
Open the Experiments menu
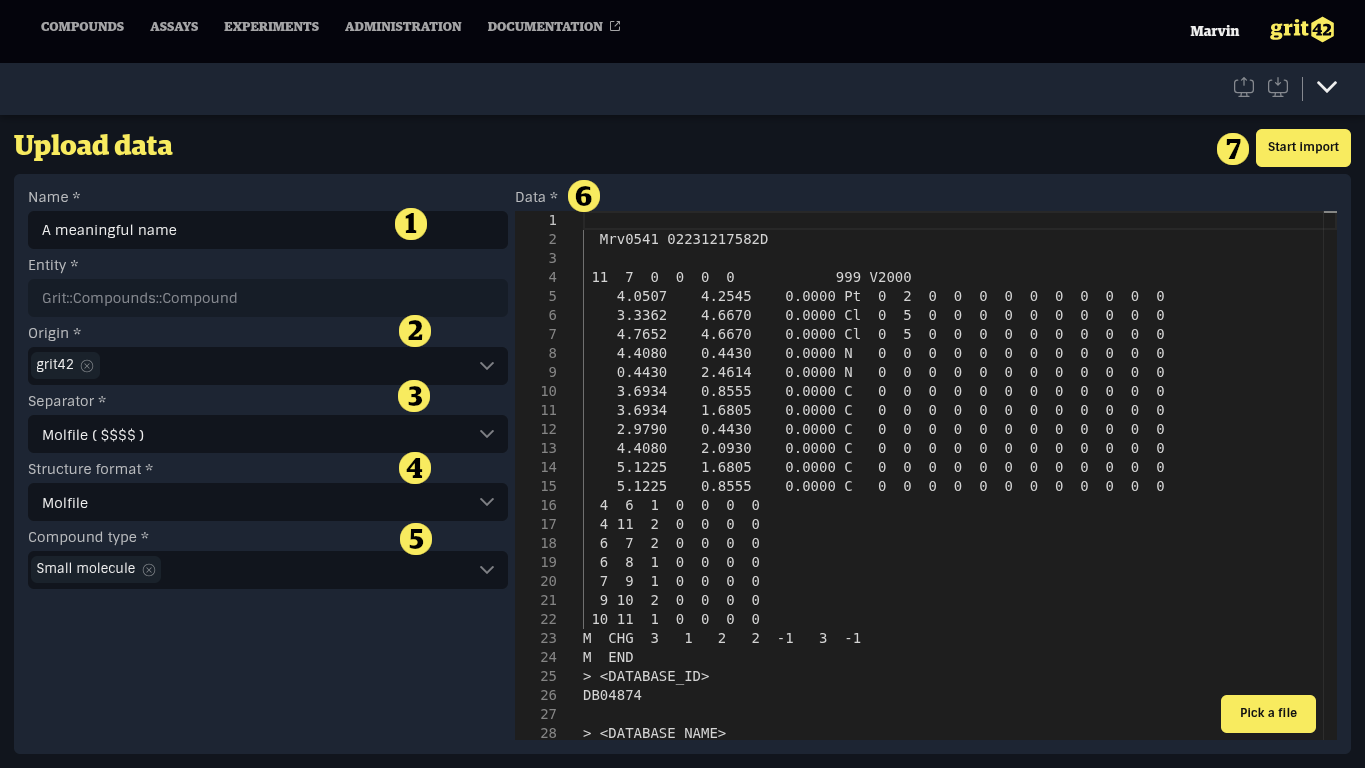(271, 27)
